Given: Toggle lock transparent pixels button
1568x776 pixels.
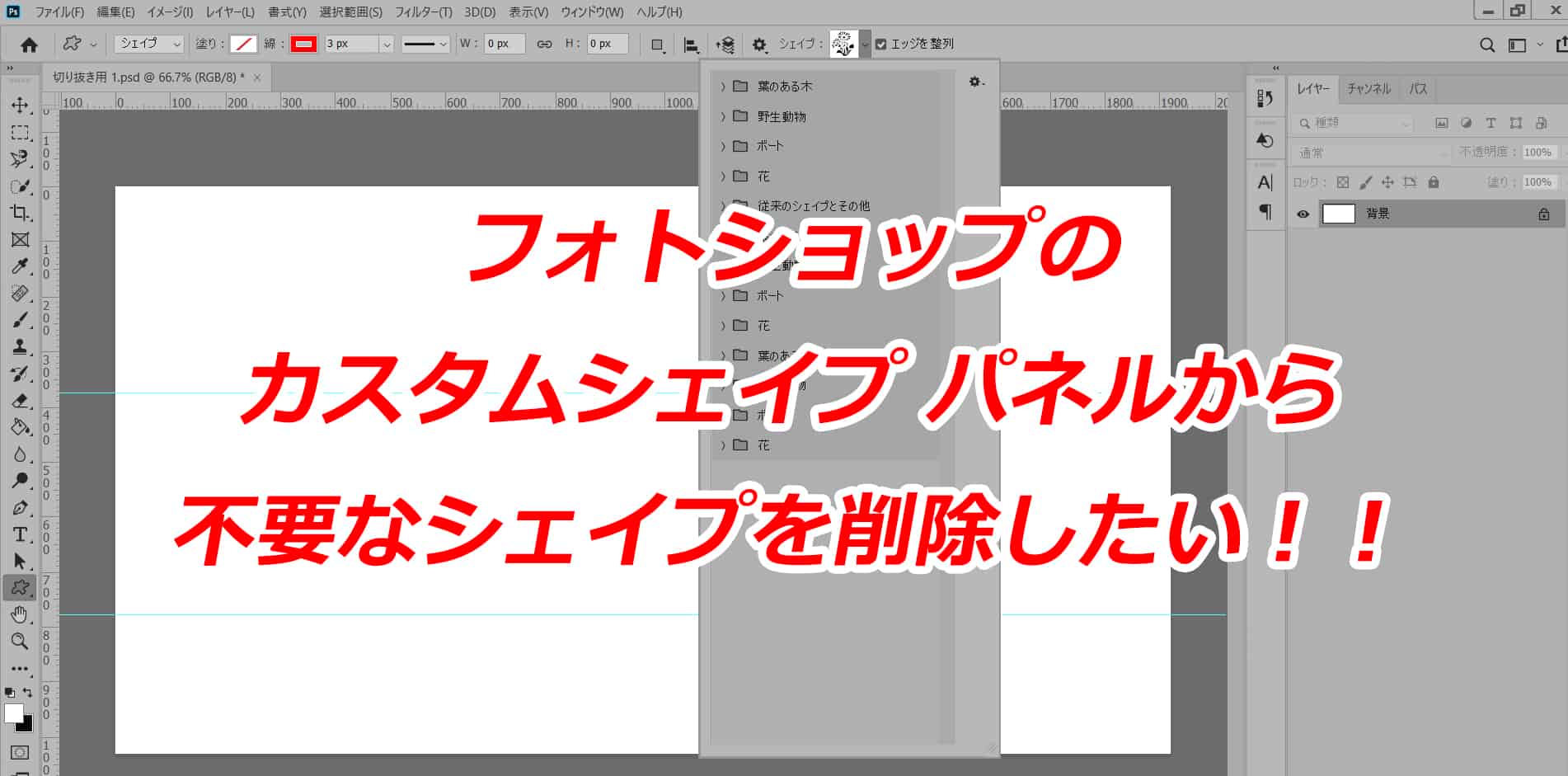Looking at the screenshot, I should (1343, 182).
